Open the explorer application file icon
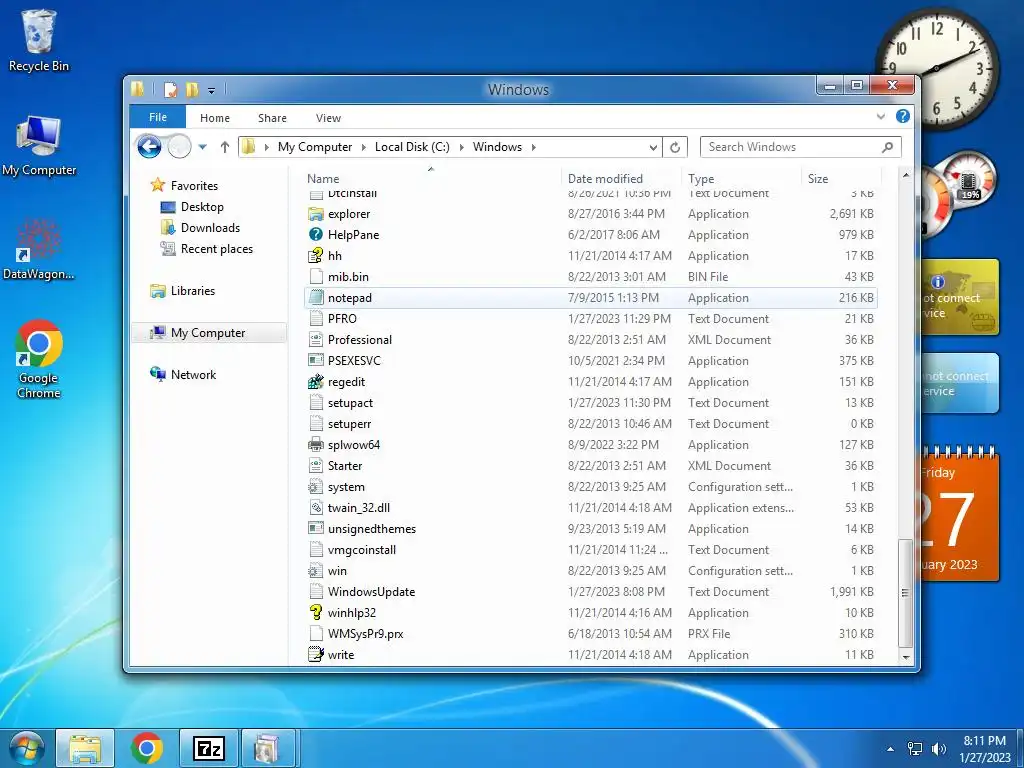Image resolution: width=1024 pixels, height=768 pixels. click(316, 214)
